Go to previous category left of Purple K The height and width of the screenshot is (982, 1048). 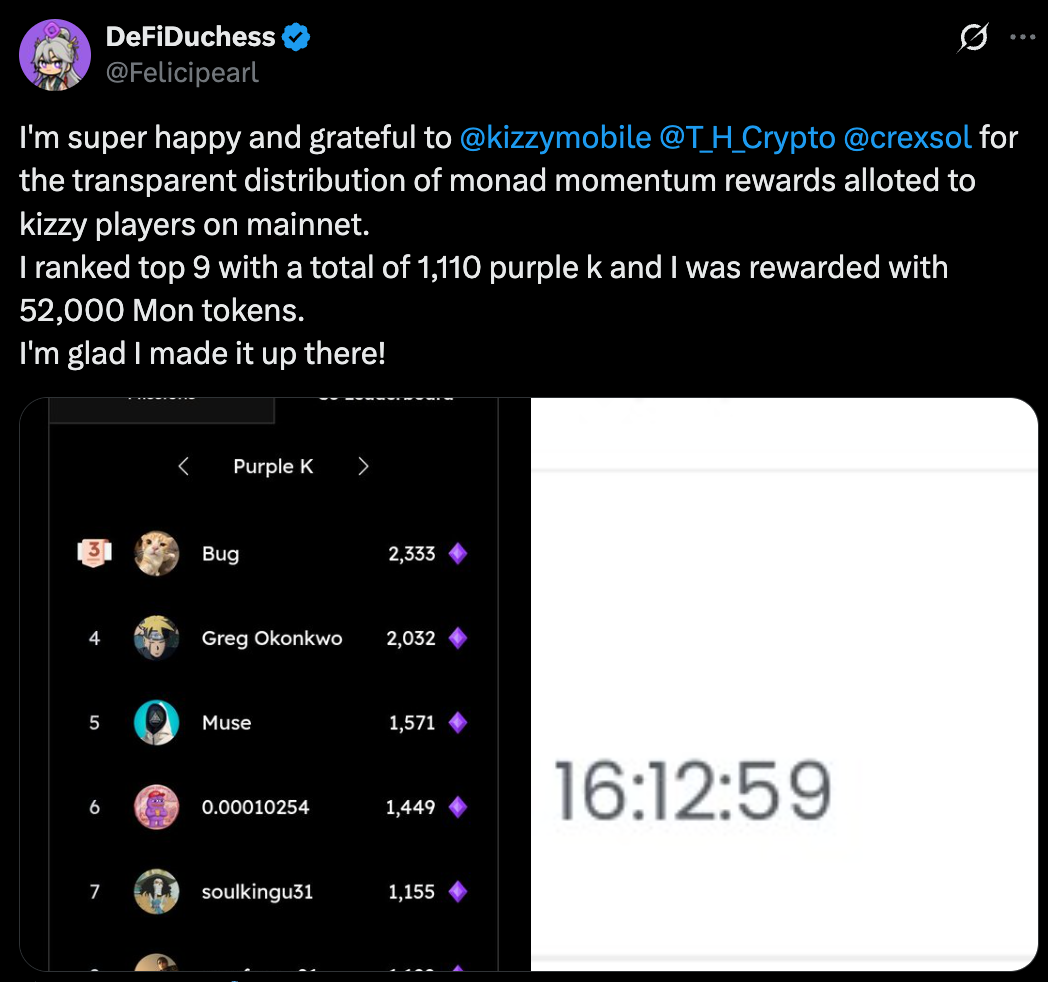[184, 466]
